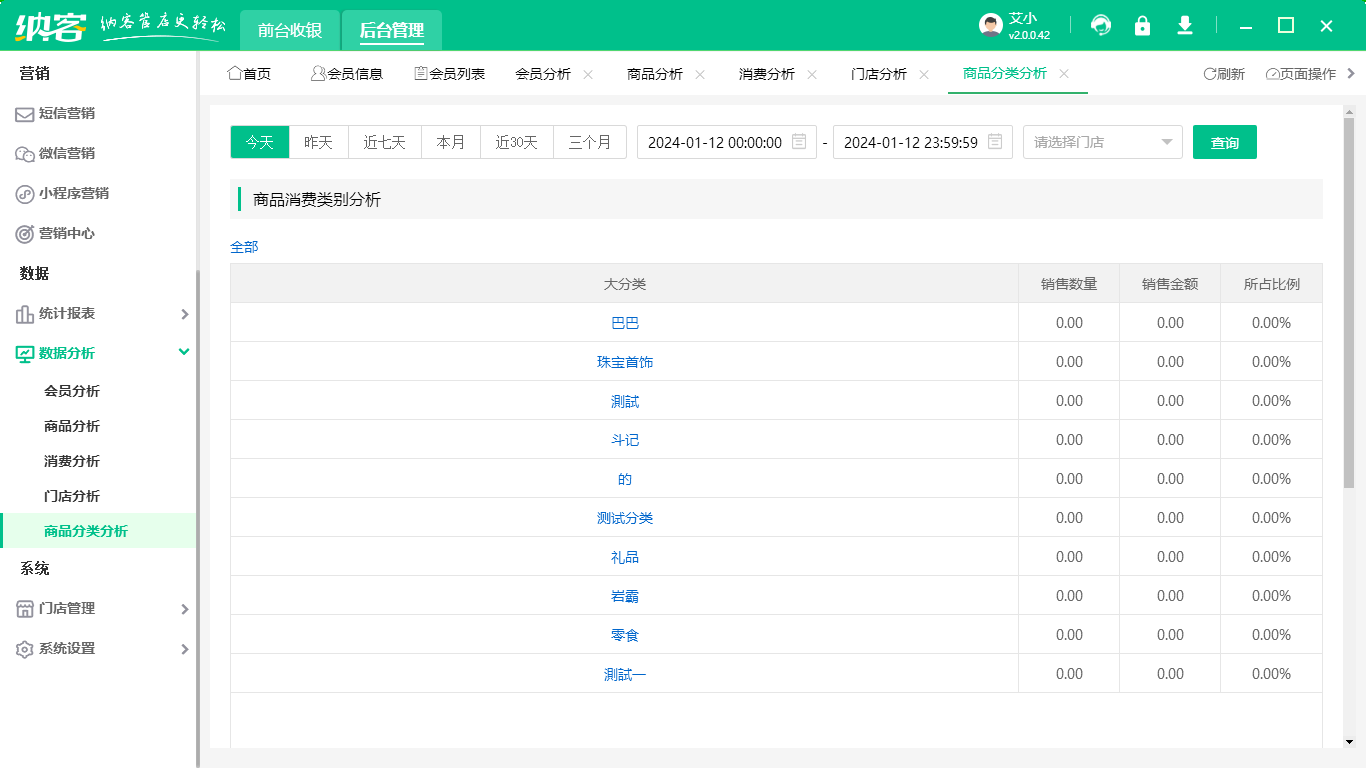Click the 查询 search button
The width and height of the screenshot is (1366, 768).
coord(1224,142)
